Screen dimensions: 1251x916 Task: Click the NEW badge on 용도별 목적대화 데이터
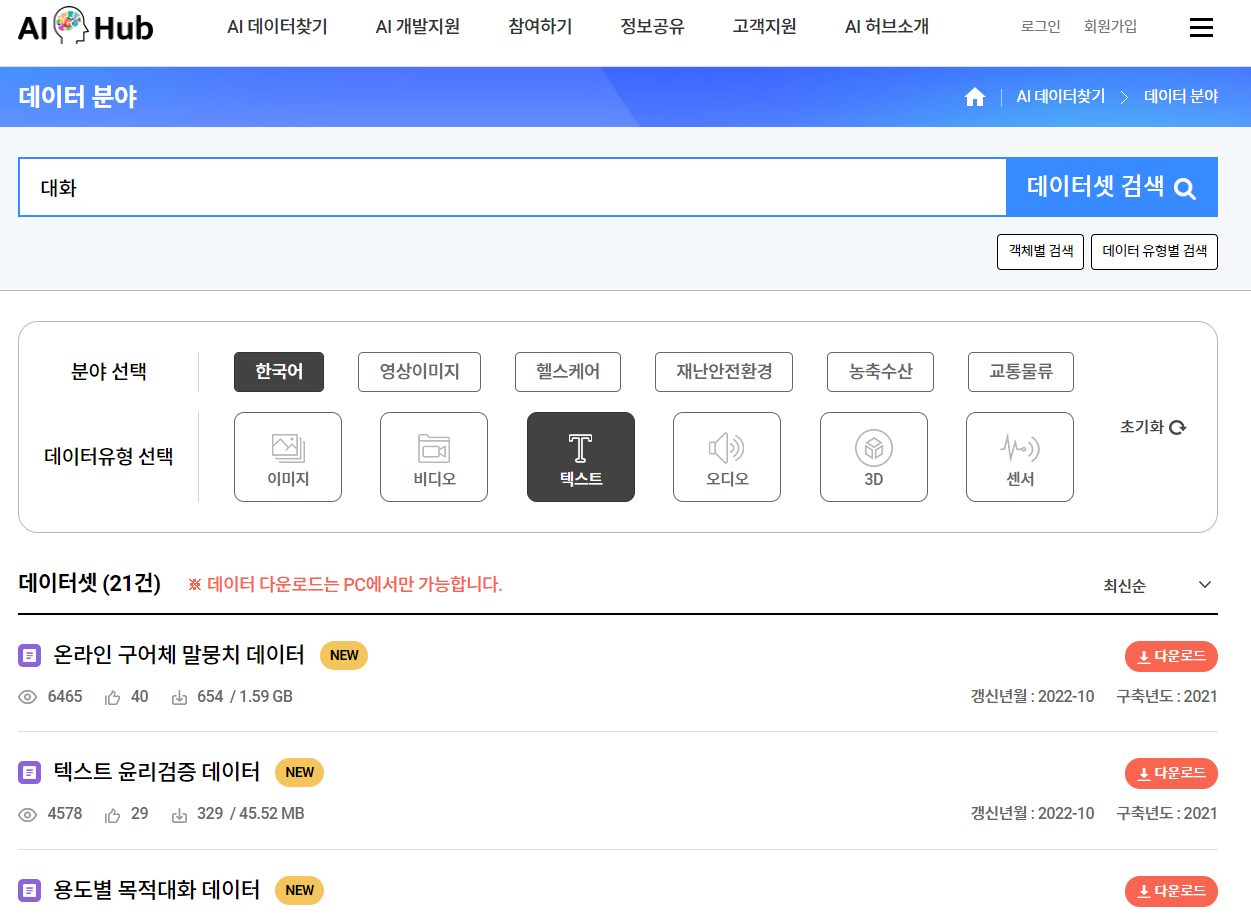click(299, 890)
